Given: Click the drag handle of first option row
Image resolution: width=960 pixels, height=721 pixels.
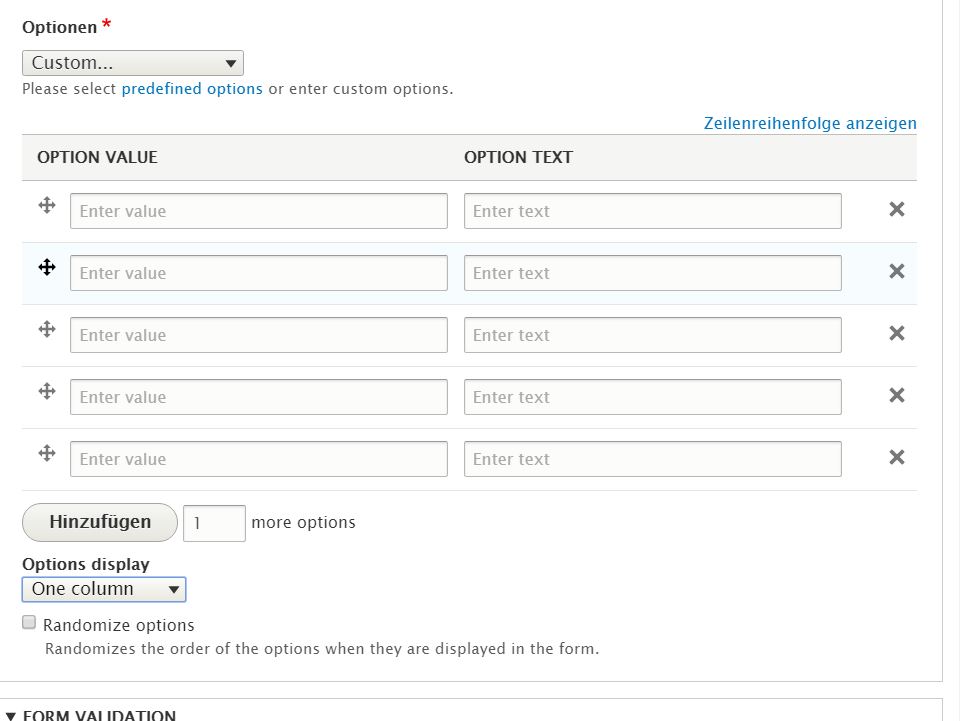Looking at the screenshot, I should click(x=46, y=205).
